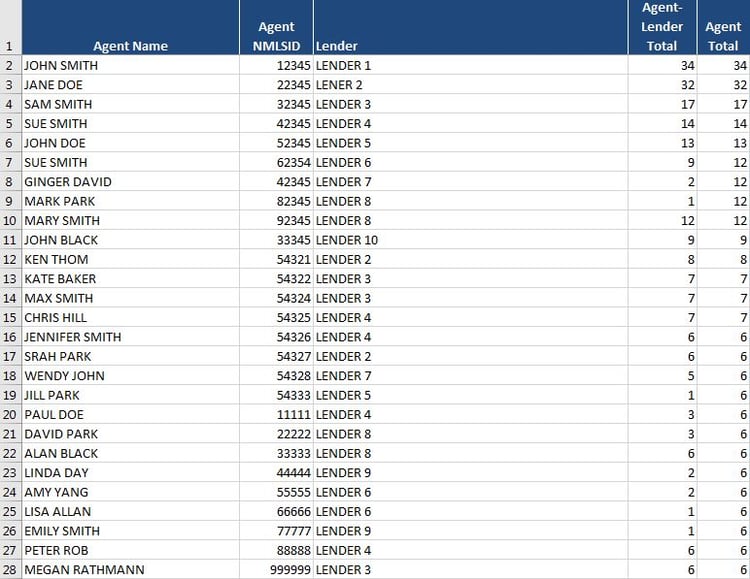Image resolution: width=750 pixels, height=579 pixels.
Task: Click the misspelled LENER 2 cell
Action: [470, 85]
